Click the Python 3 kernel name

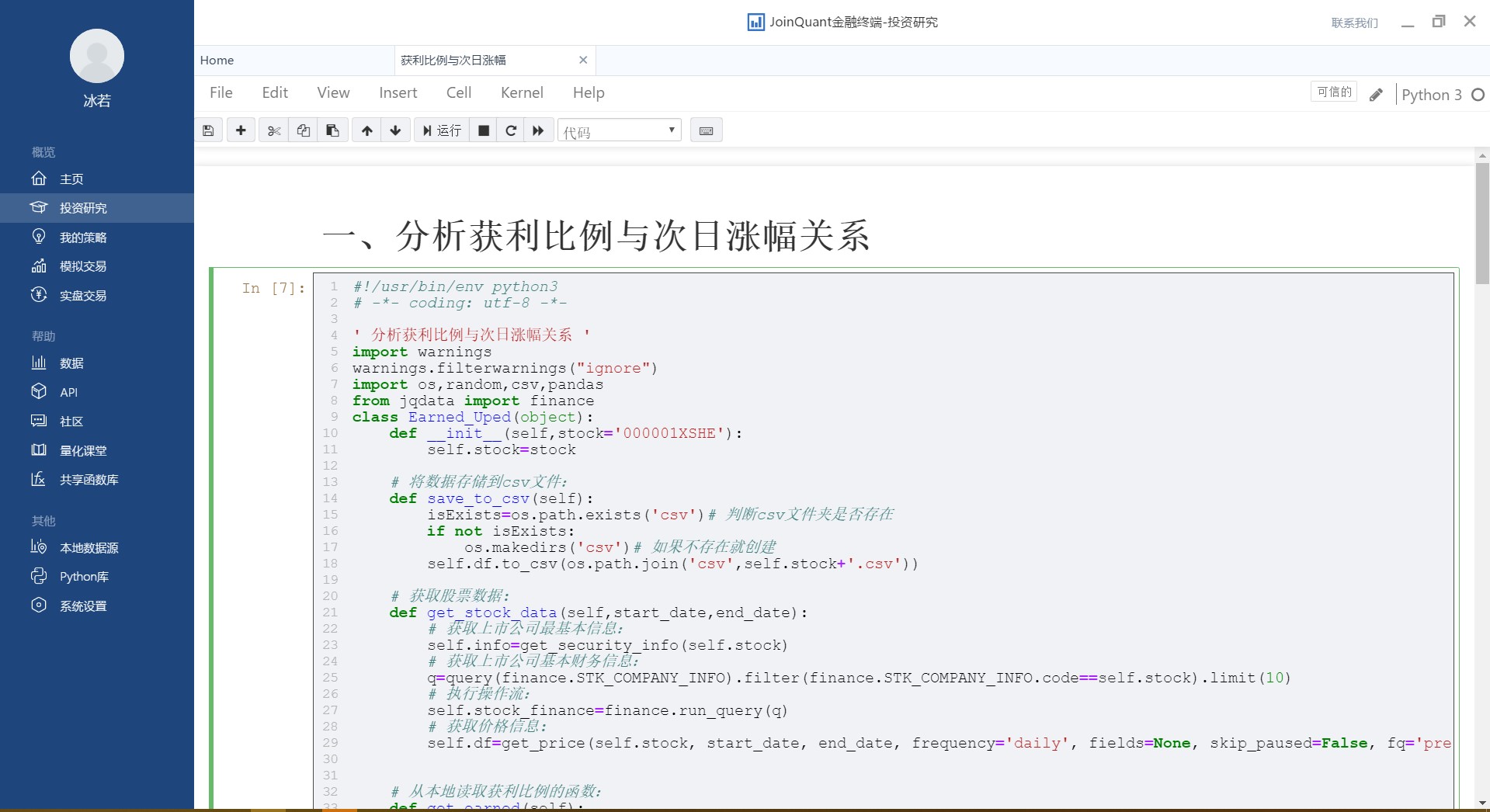(x=1431, y=95)
